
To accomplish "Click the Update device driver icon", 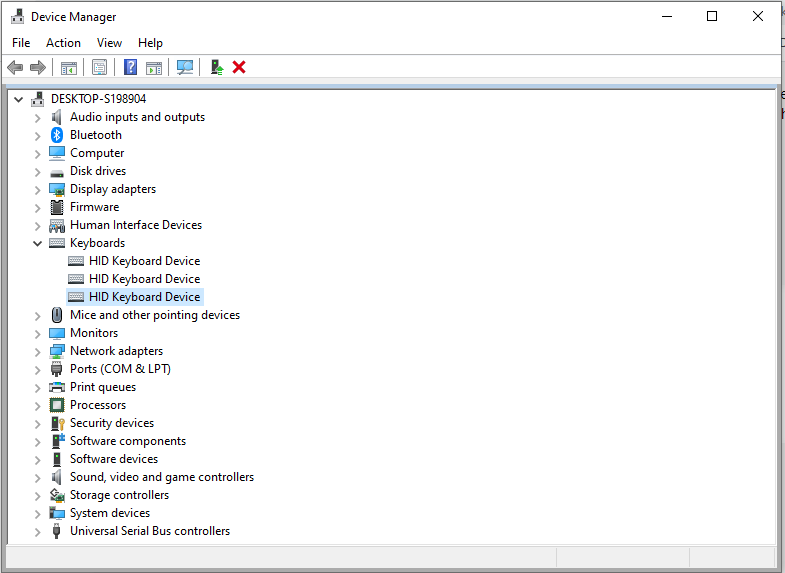I will click(216, 67).
